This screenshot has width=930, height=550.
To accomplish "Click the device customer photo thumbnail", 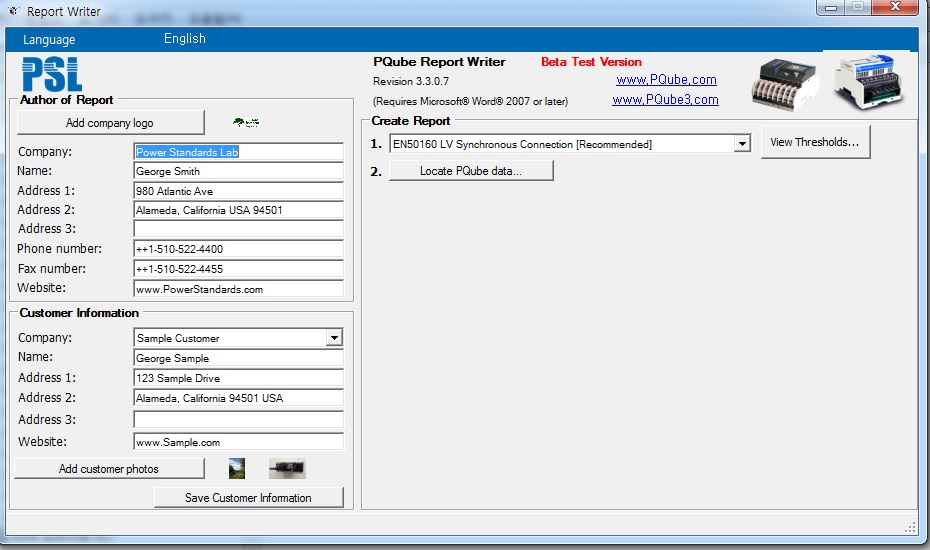I will [x=287, y=469].
